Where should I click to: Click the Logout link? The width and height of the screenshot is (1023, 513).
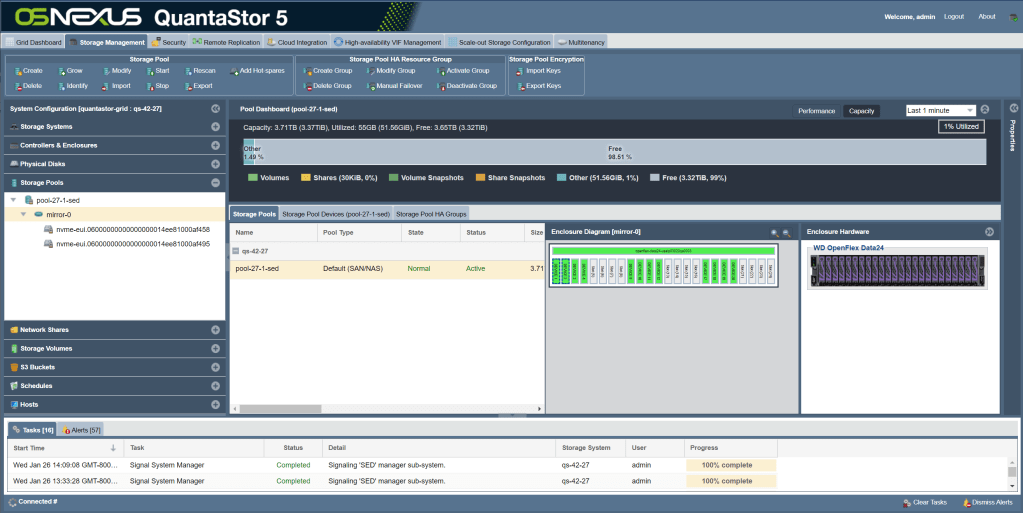tap(954, 17)
